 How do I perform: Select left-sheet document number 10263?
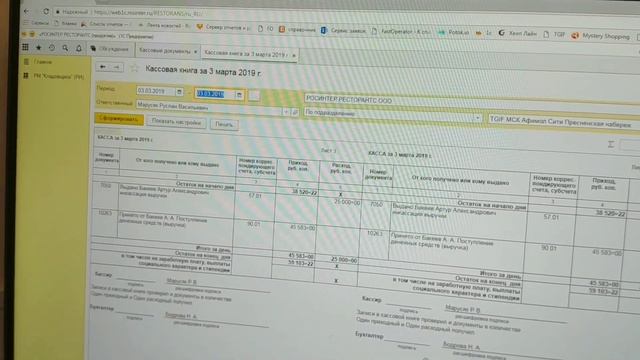(105, 213)
